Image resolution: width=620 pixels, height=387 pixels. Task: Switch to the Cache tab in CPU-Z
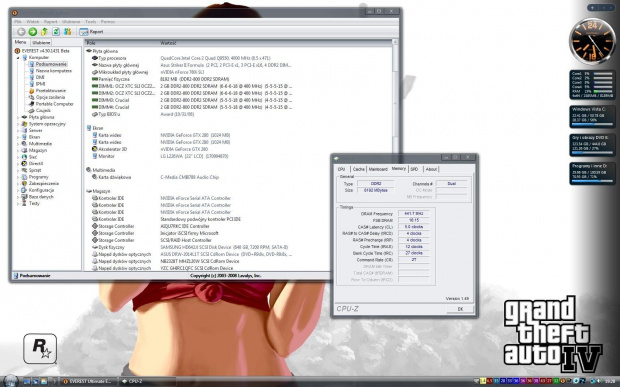pyautogui.click(x=359, y=169)
